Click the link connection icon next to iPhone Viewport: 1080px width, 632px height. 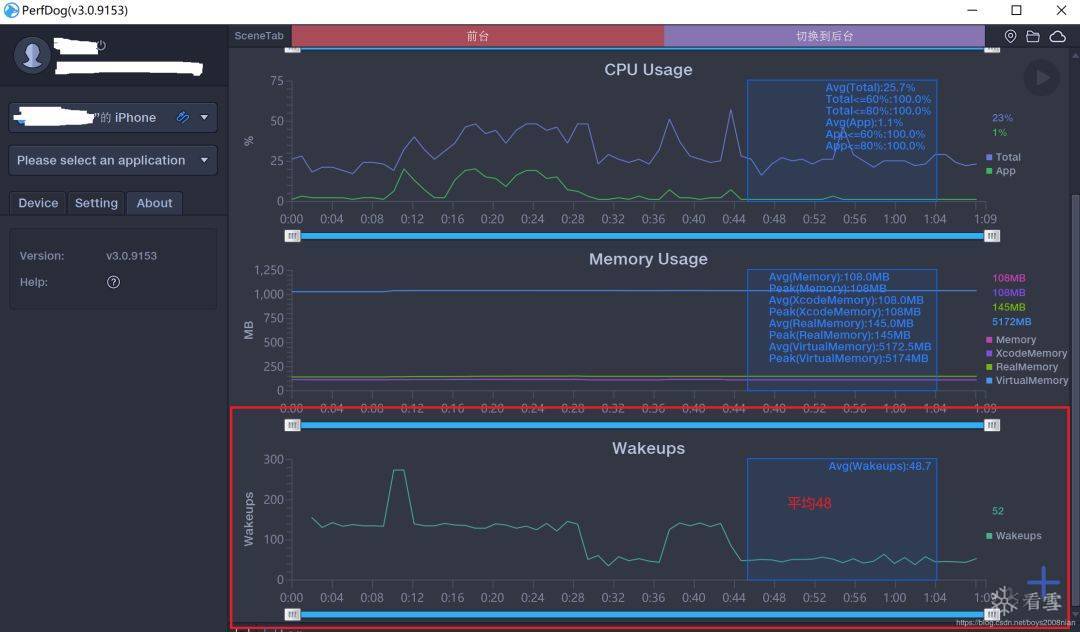(x=183, y=117)
